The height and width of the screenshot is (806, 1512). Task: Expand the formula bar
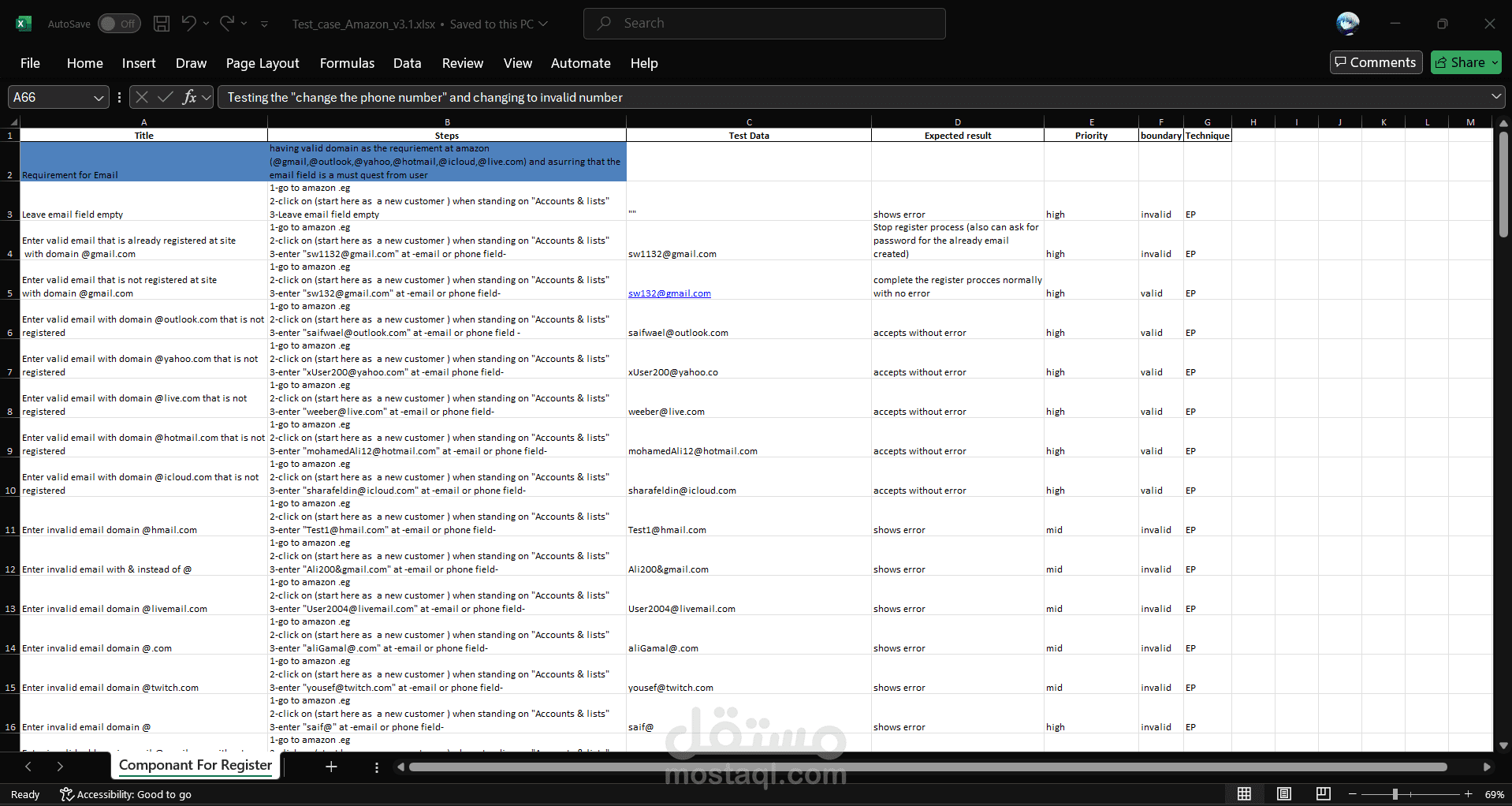[x=1495, y=97]
